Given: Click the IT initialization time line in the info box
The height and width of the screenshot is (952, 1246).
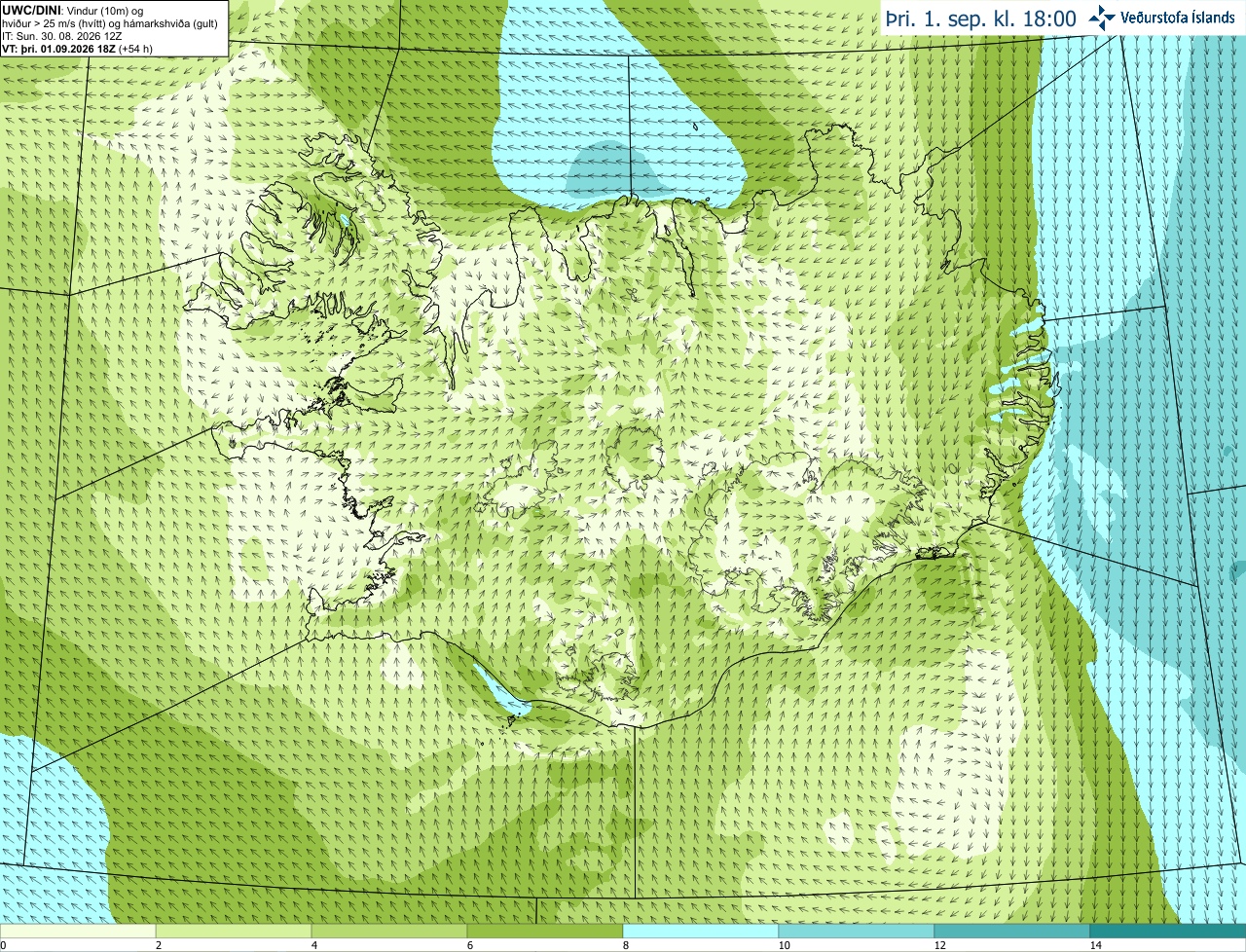Looking at the screenshot, I should pos(63,36).
